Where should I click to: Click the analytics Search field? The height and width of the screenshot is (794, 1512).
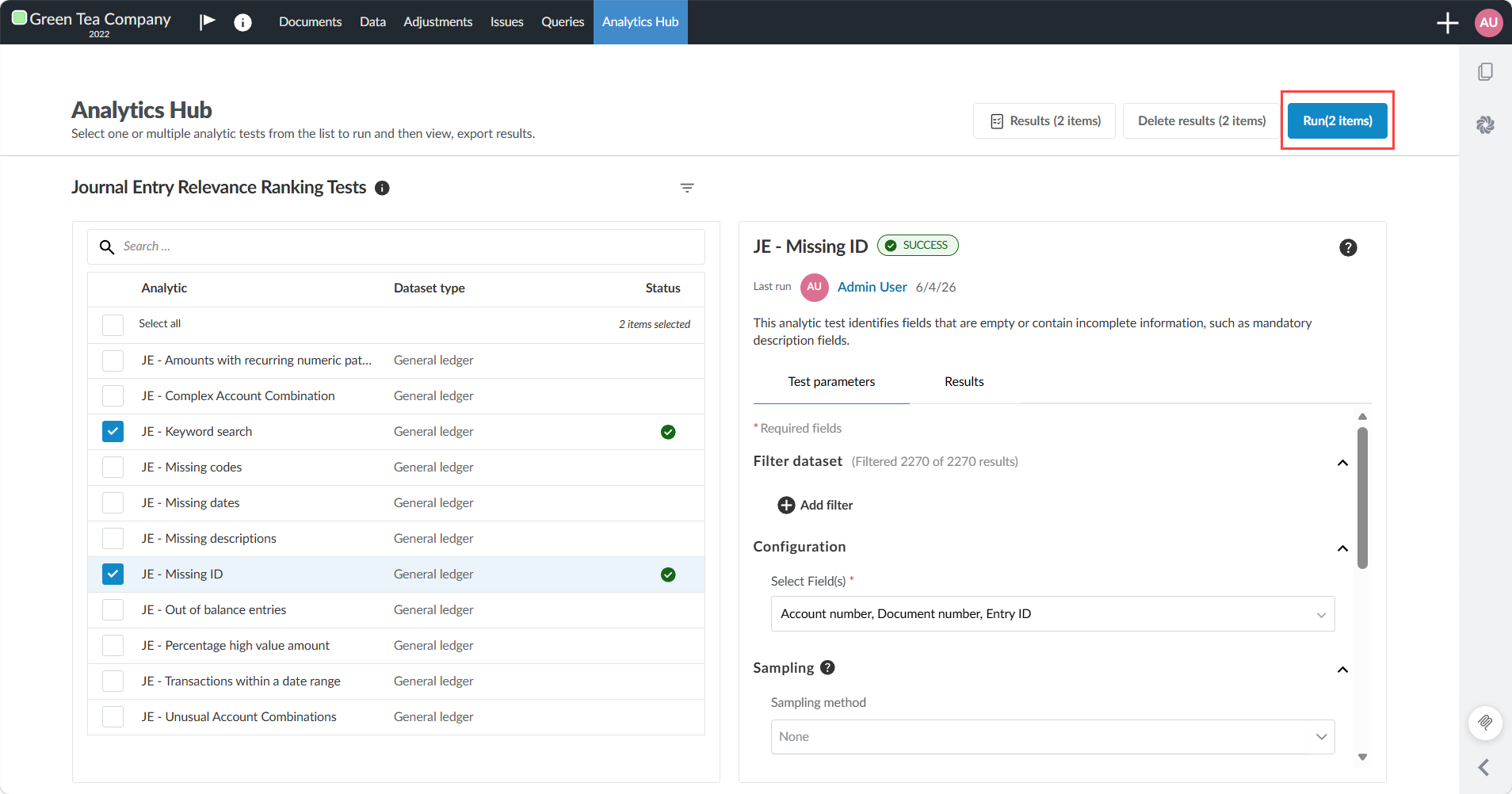(x=396, y=247)
